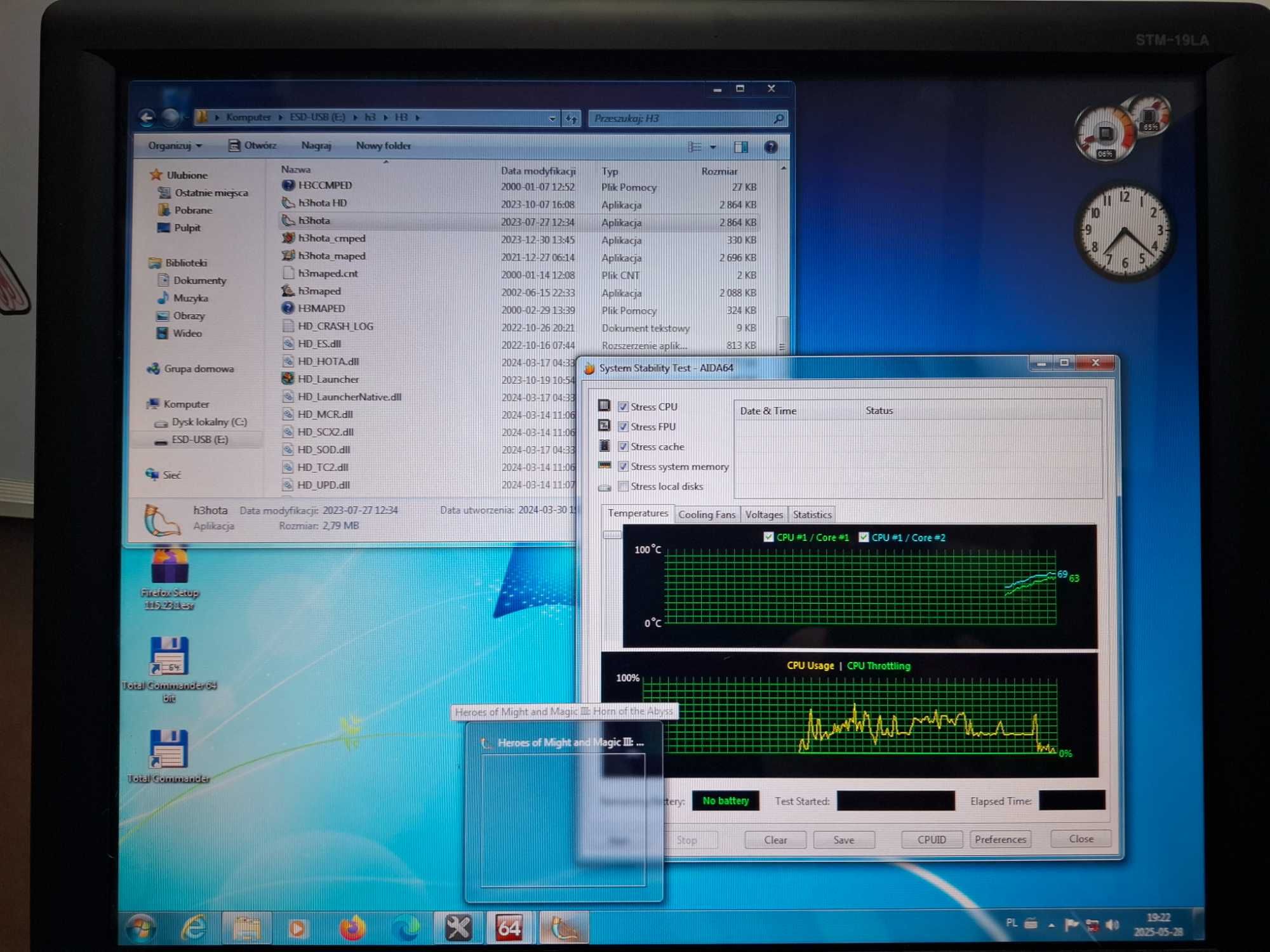Click the Heroes III window preview thumbnail
Image resolution: width=1270 pixels, height=952 pixels.
click(563, 820)
